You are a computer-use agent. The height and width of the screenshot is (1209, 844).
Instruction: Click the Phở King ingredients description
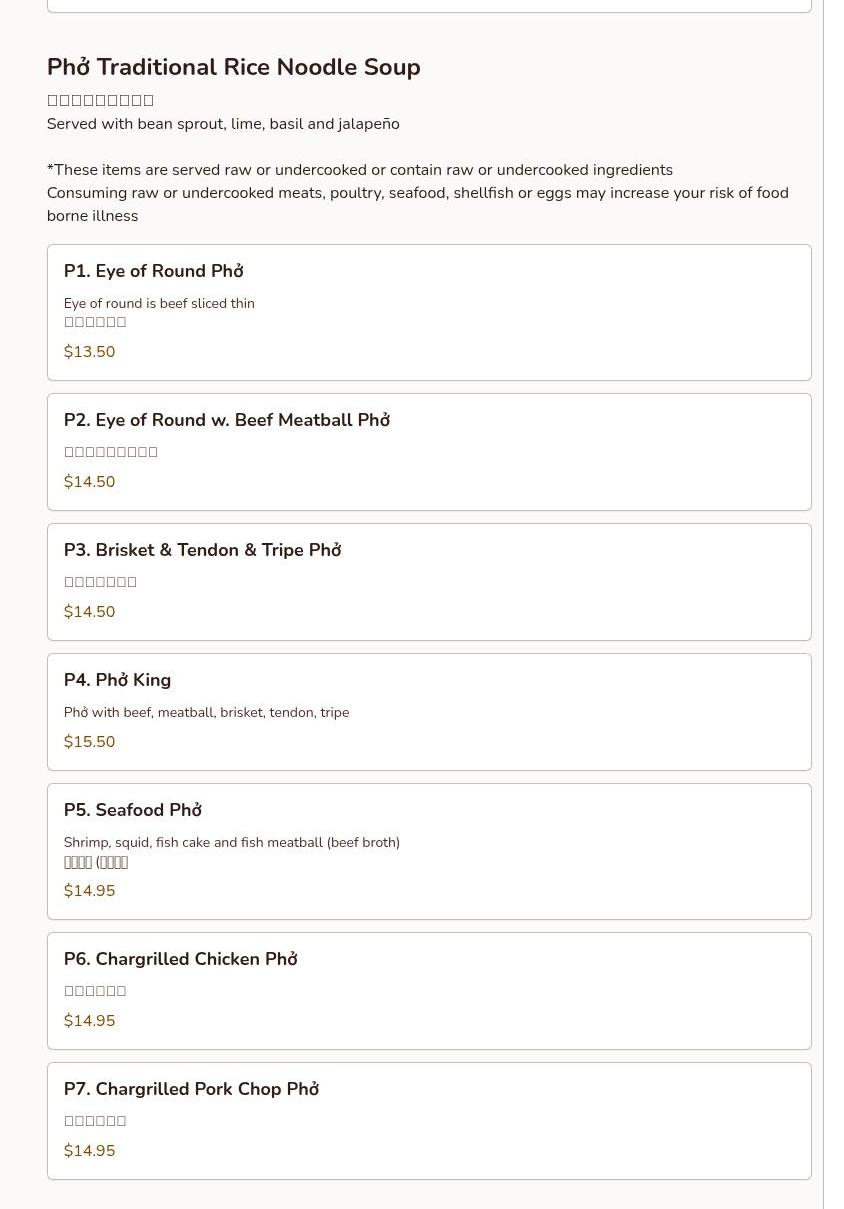207,713
